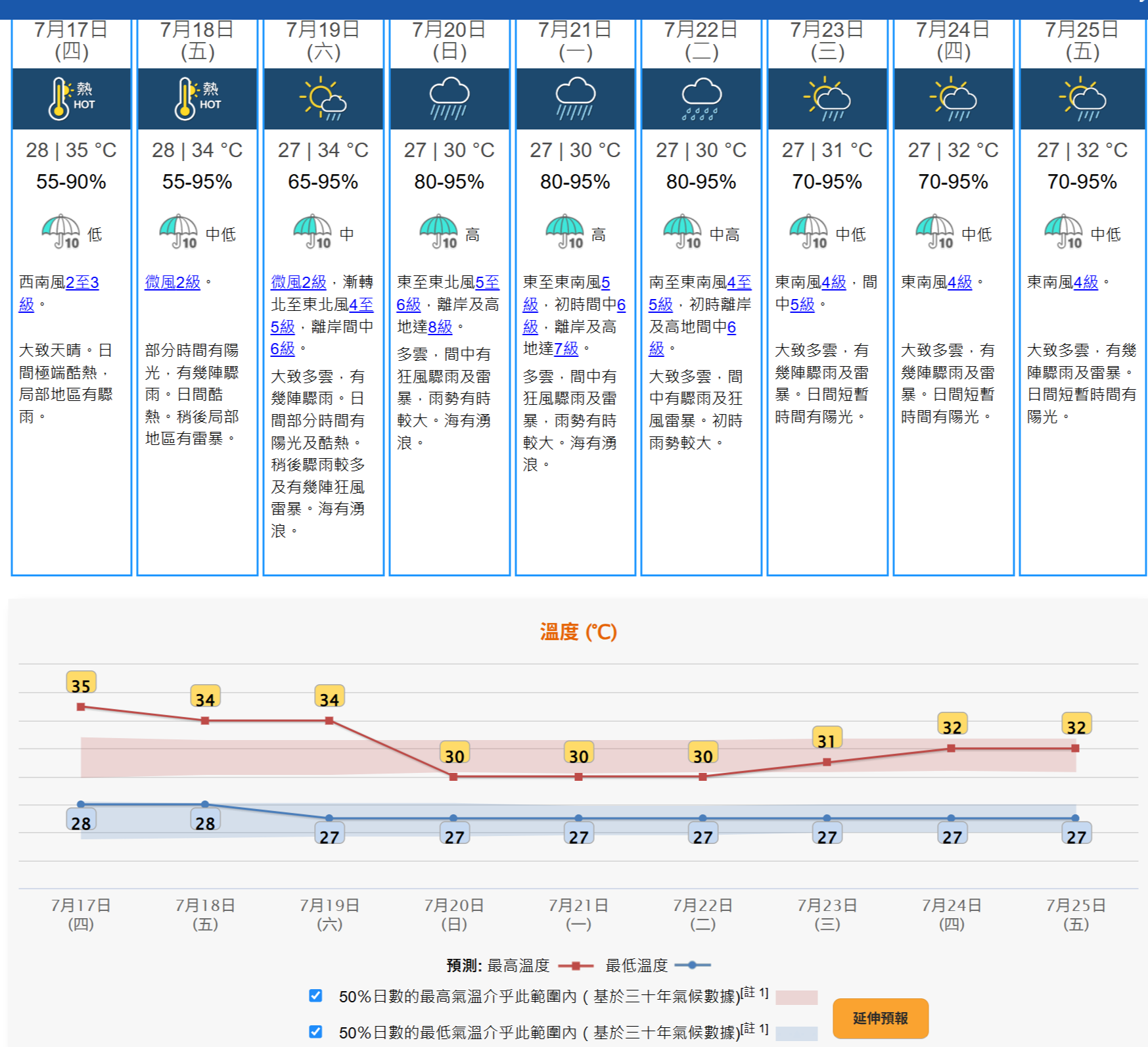Screen dimensions: 1148x1047
Task: Open the 微風2級 link under 7月18日
Action: [x=172, y=282]
